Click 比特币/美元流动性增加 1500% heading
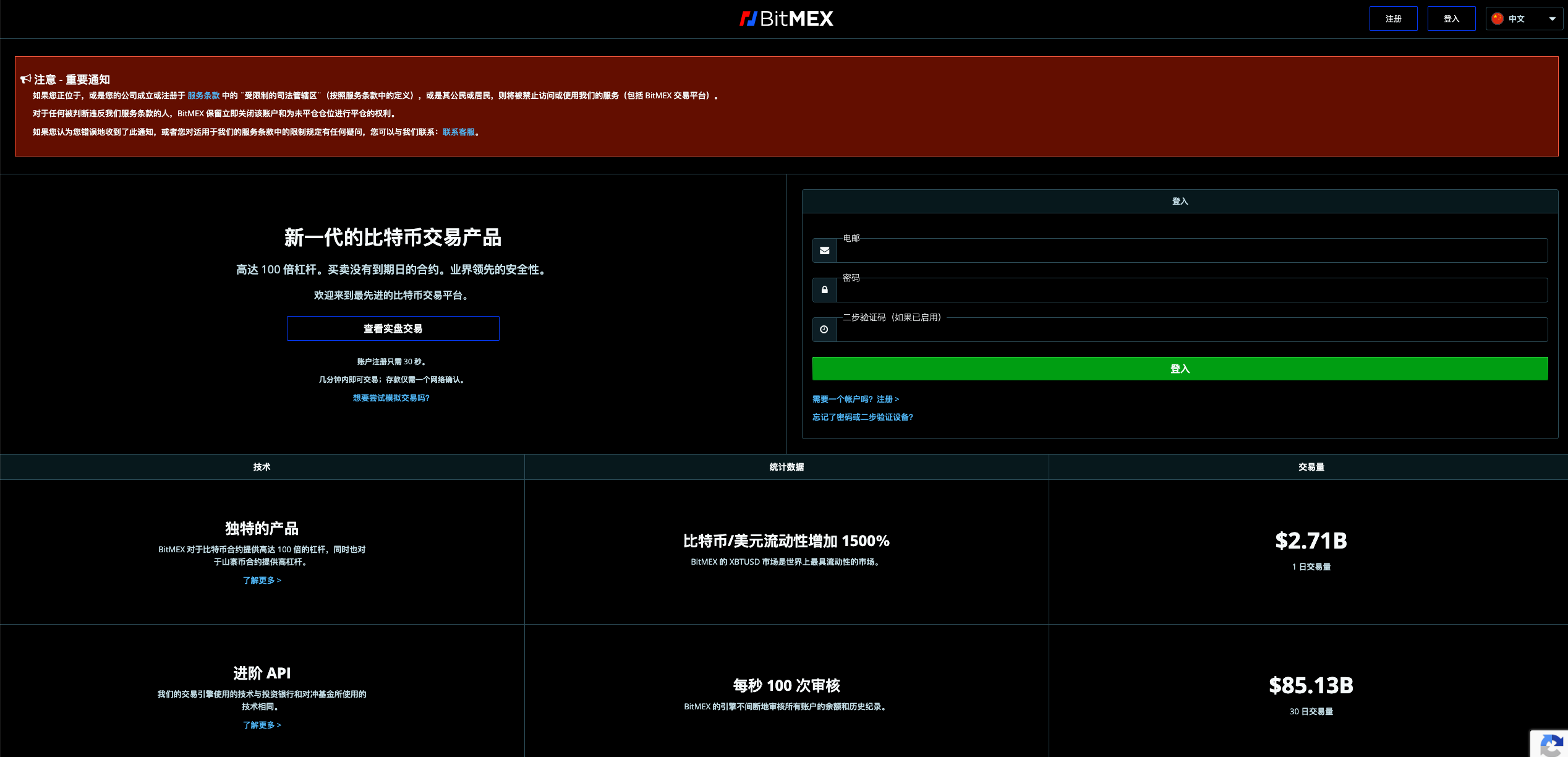Screen dimensions: 1568x757 tap(786, 541)
